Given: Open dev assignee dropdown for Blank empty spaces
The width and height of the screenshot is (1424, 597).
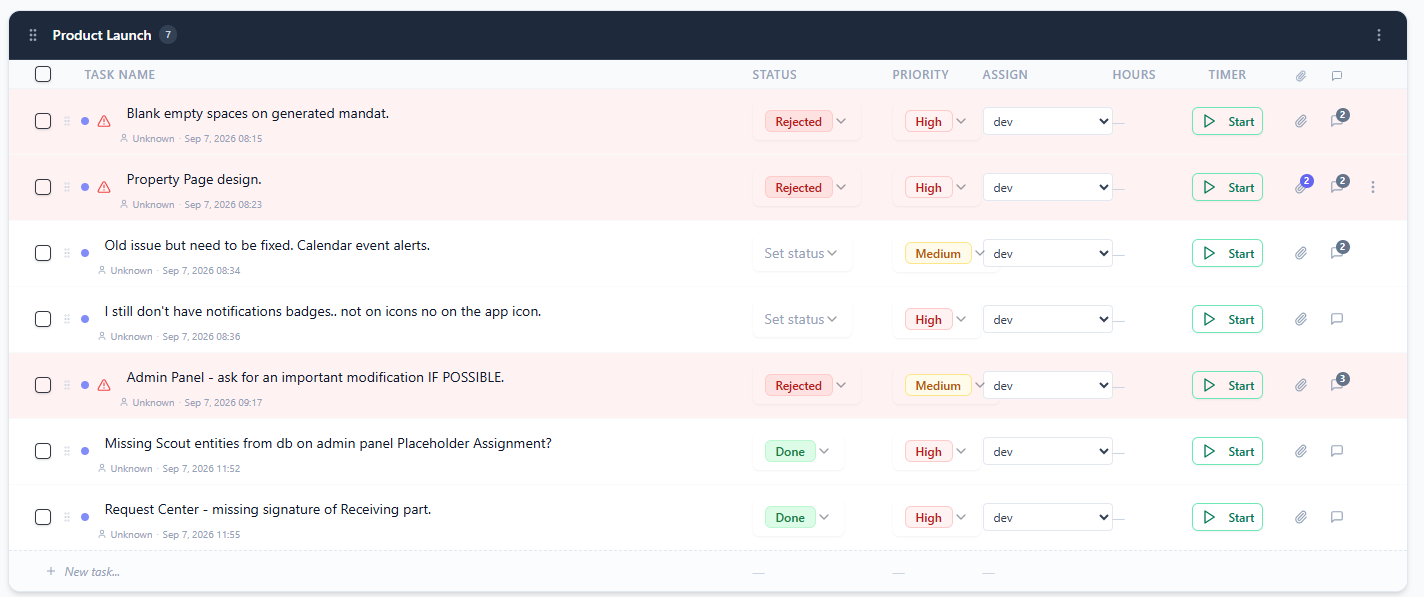Looking at the screenshot, I should click(1048, 121).
